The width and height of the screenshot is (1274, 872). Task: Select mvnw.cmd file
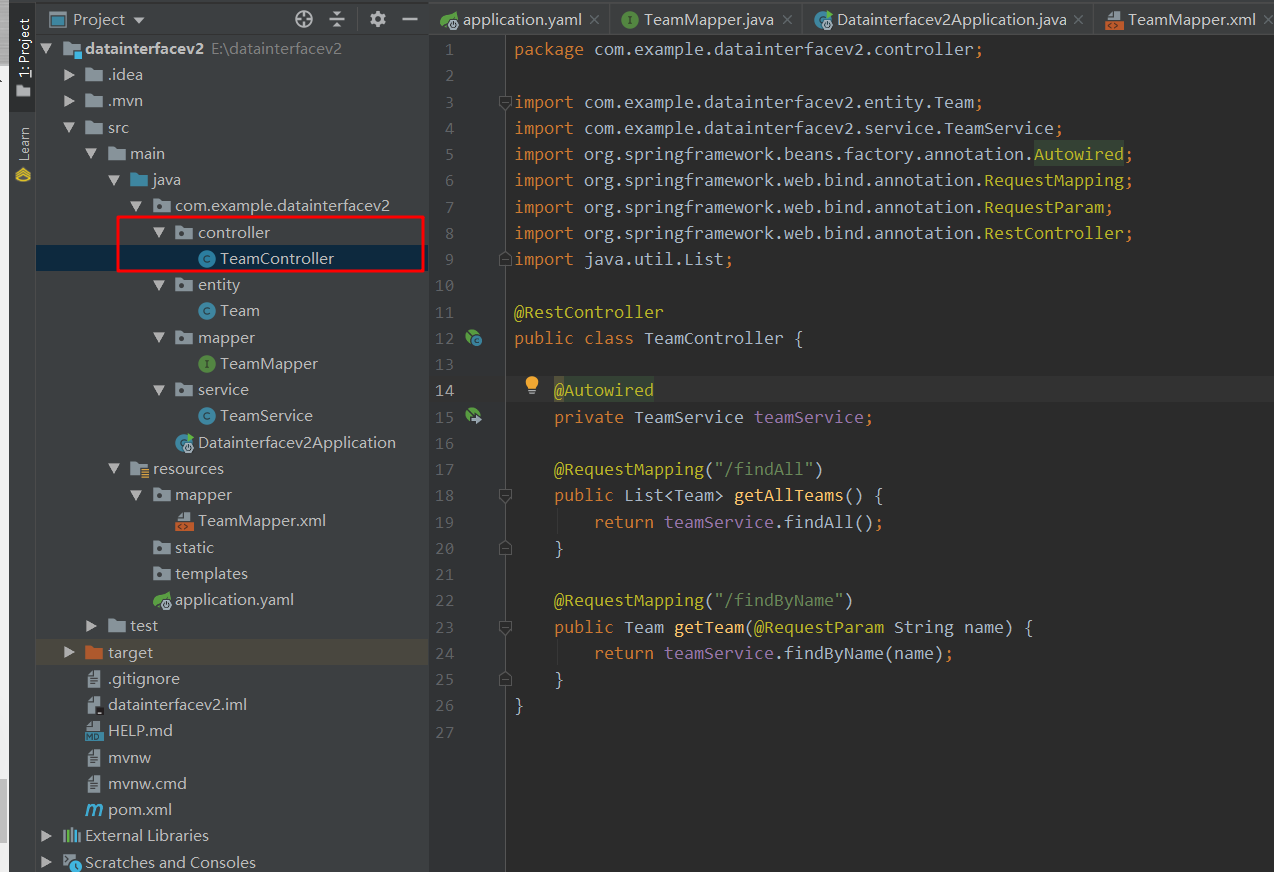coord(137,783)
